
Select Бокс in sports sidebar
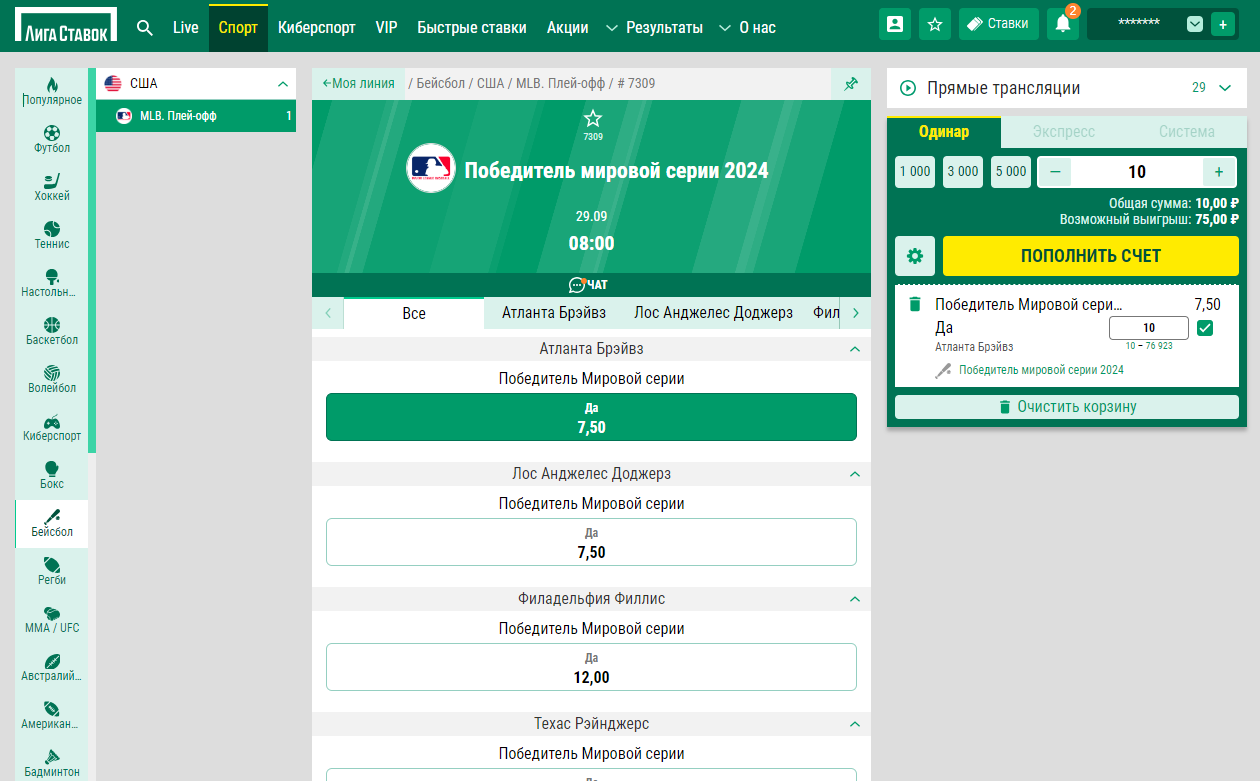pos(52,475)
